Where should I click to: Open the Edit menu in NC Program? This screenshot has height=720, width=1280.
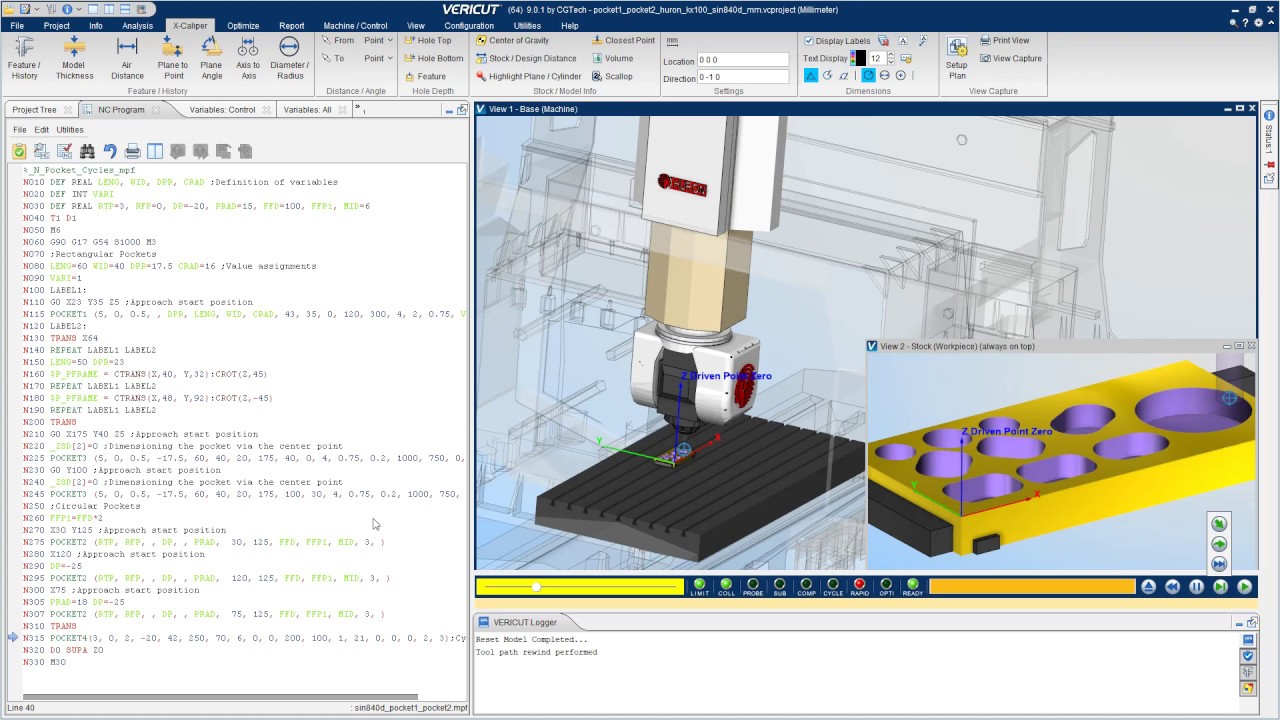[x=41, y=130]
